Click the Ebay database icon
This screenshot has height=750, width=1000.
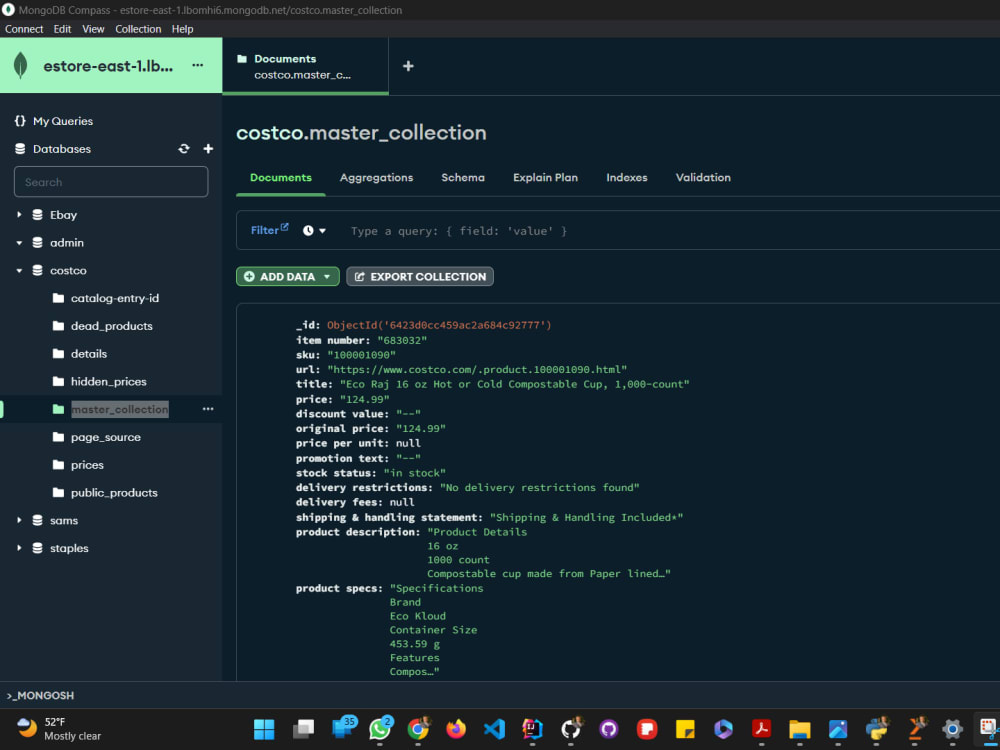38,215
